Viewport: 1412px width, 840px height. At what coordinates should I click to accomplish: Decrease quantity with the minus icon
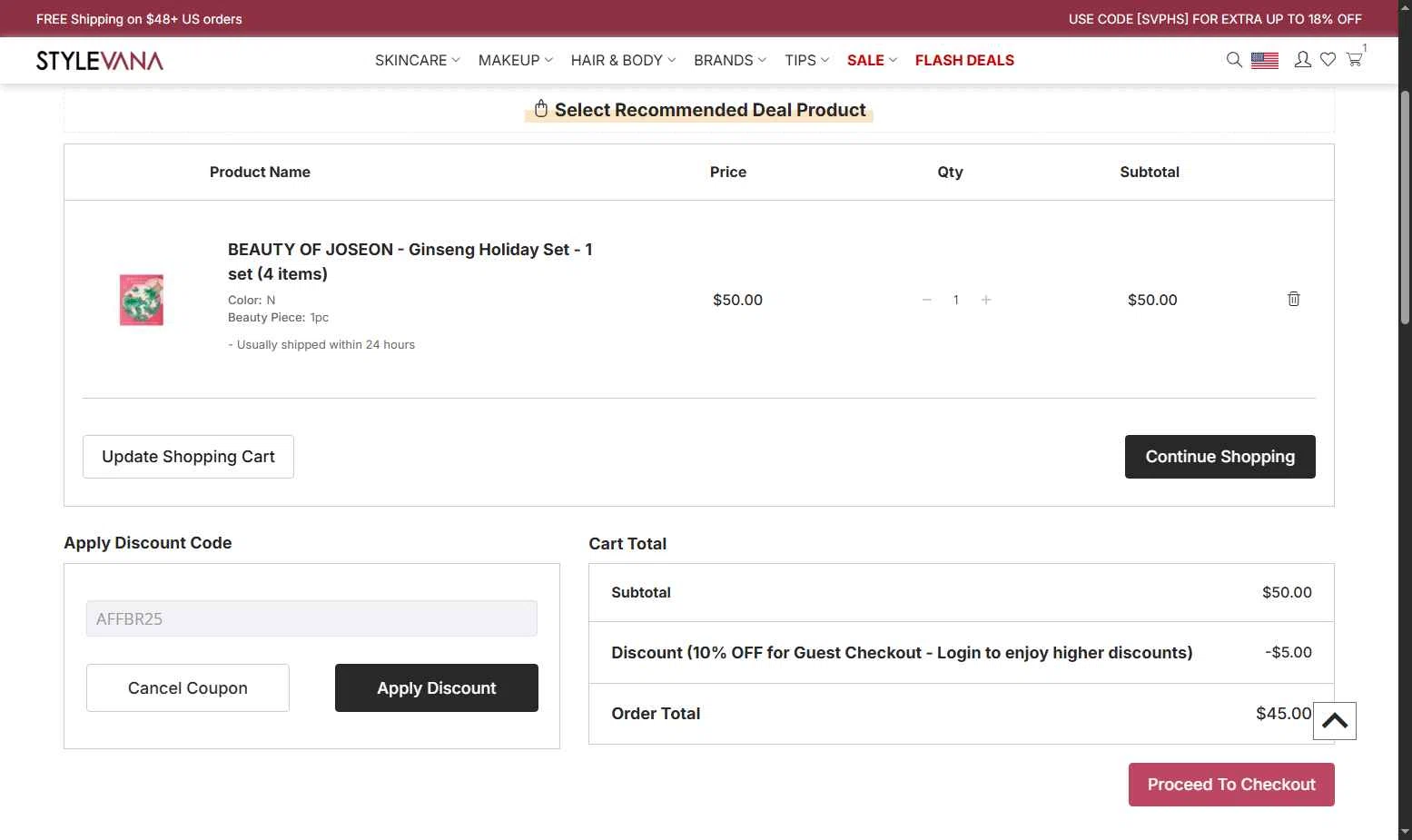926,300
